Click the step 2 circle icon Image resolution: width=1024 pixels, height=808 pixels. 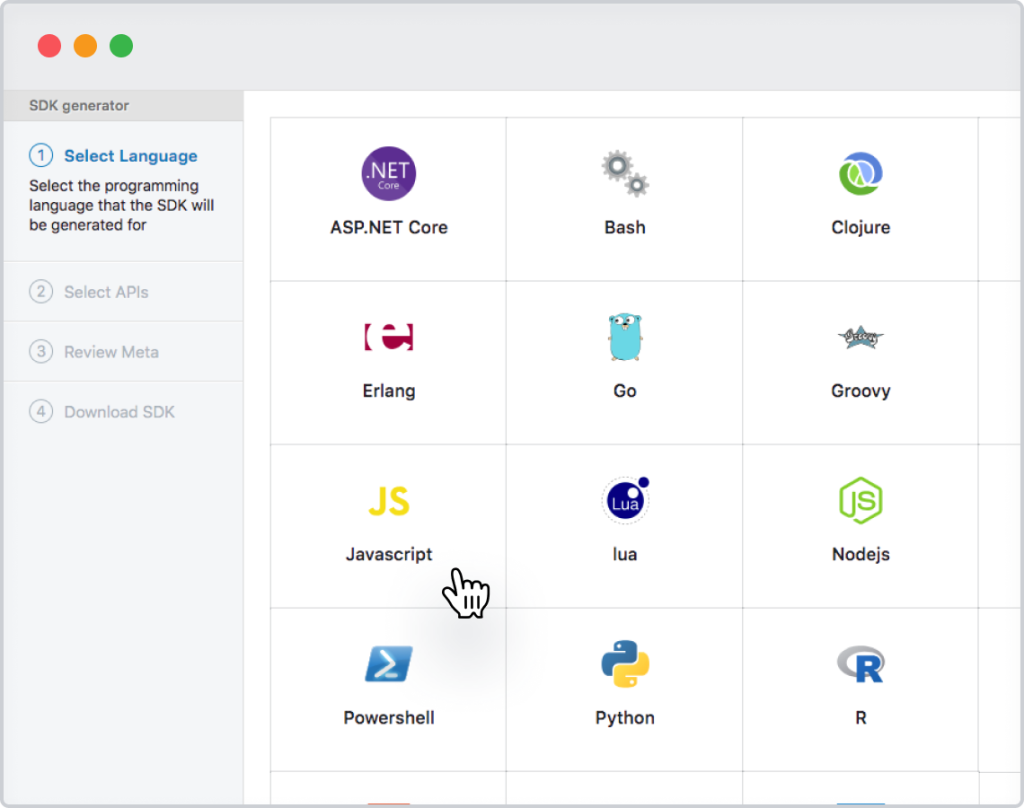(x=41, y=291)
